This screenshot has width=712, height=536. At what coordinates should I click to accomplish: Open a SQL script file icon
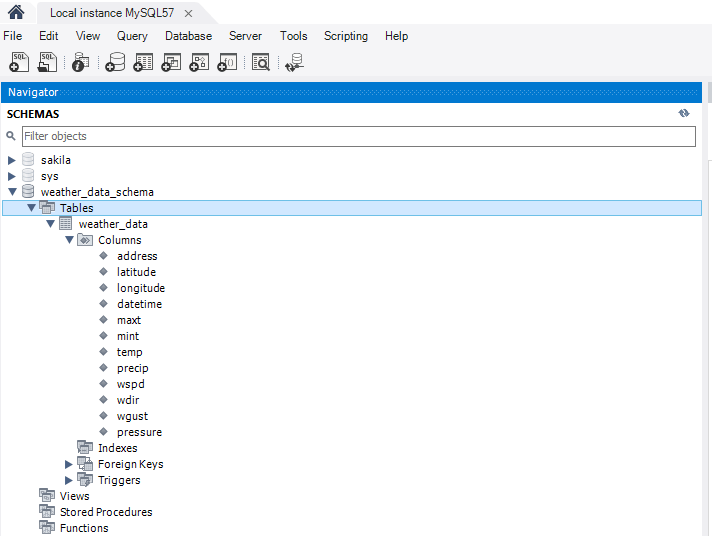pos(47,62)
